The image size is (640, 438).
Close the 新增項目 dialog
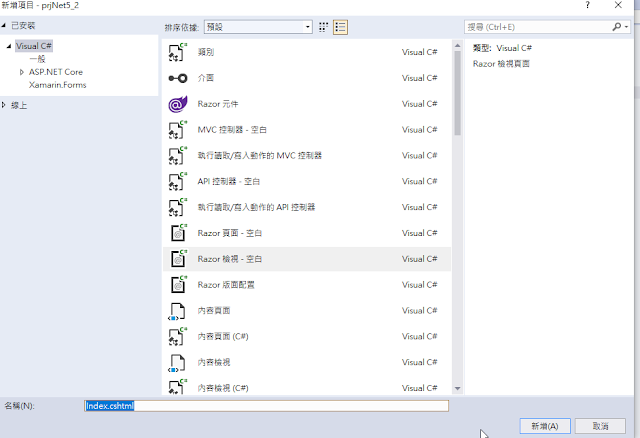click(618, 5)
